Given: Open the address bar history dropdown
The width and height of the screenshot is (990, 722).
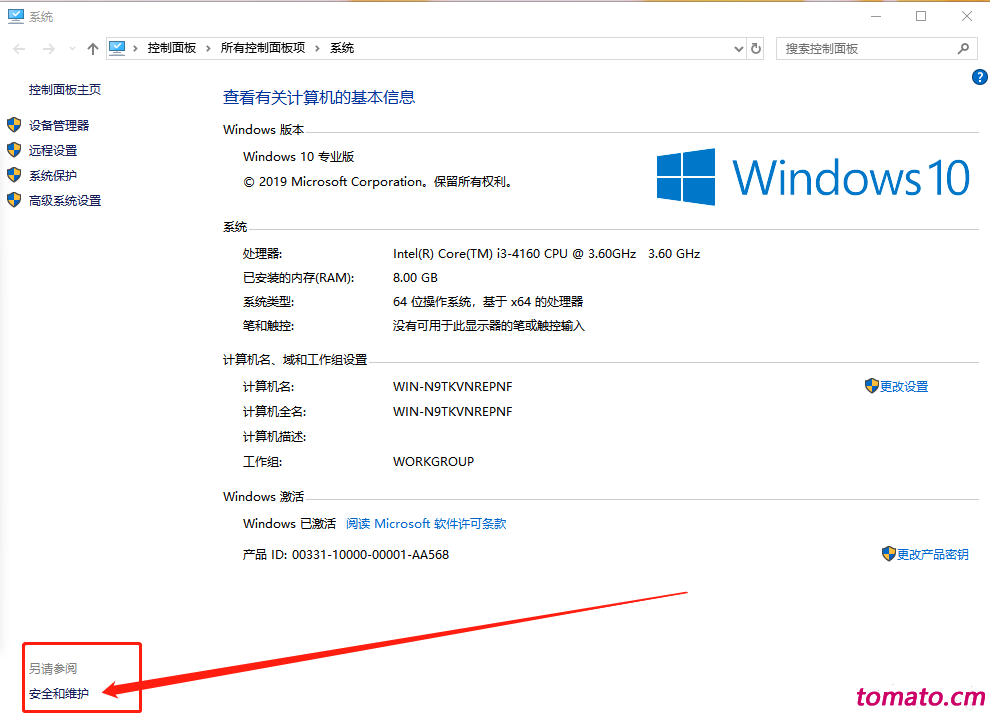Looking at the screenshot, I should [x=739, y=49].
